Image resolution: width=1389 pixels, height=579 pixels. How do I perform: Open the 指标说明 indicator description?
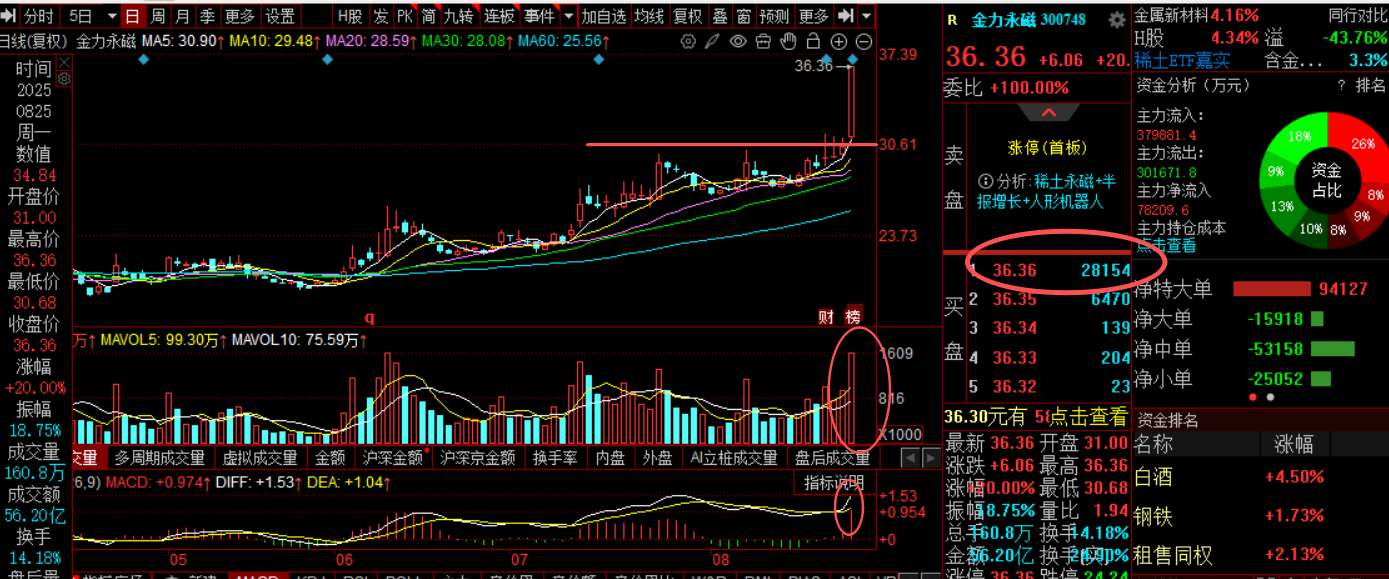[x=834, y=483]
